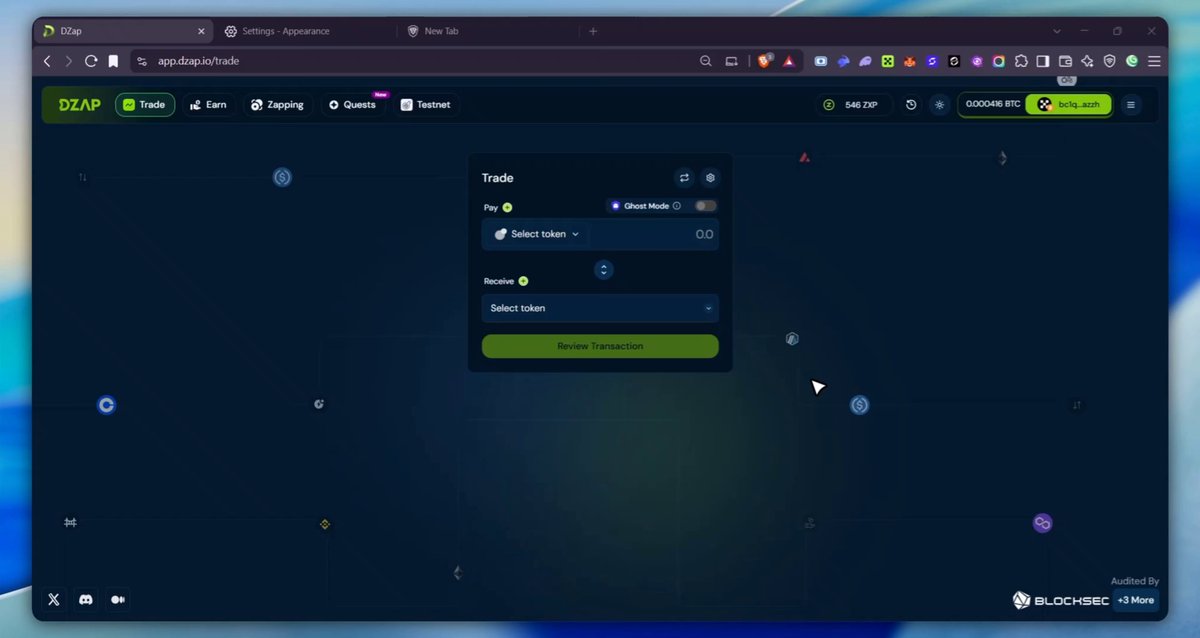1200x638 pixels.
Task: Add a token with the Pay plus icon
Action: pyautogui.click(x=507, y=208)
